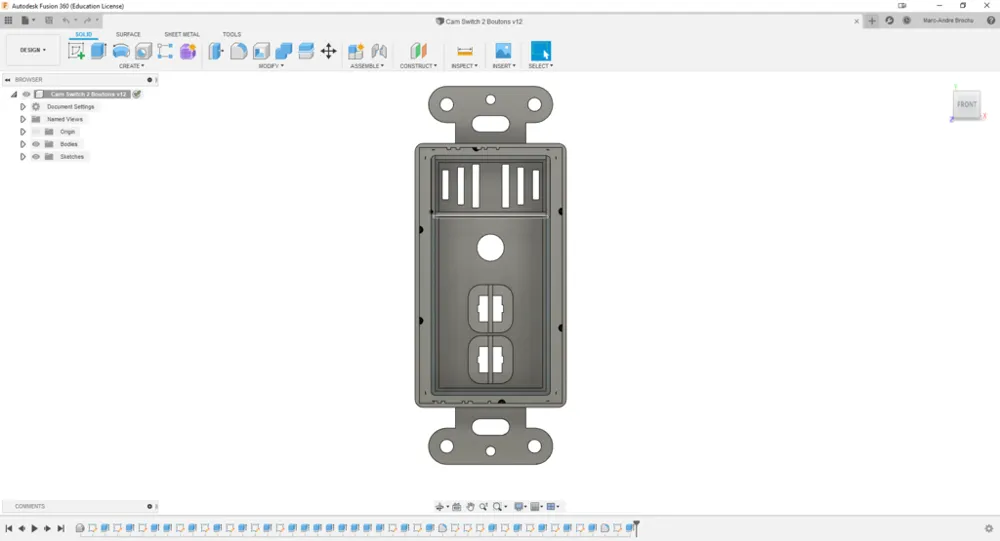Expand Bodies node

22,144
